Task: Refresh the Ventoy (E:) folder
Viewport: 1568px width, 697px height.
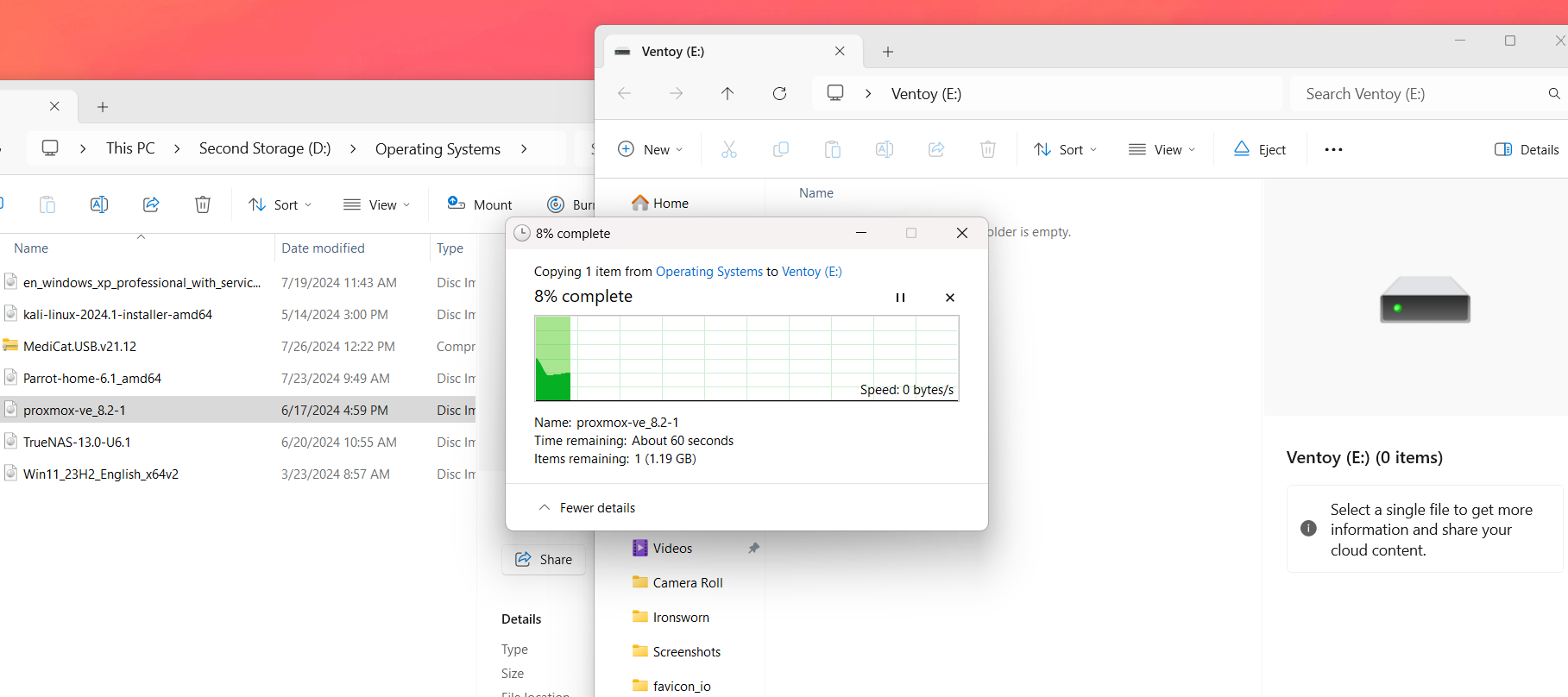Action: coord(779,93)
